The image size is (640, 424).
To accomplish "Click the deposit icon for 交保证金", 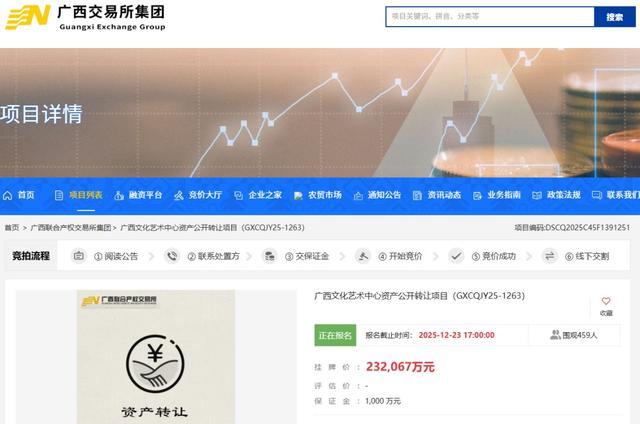I will tap(269, 256).
